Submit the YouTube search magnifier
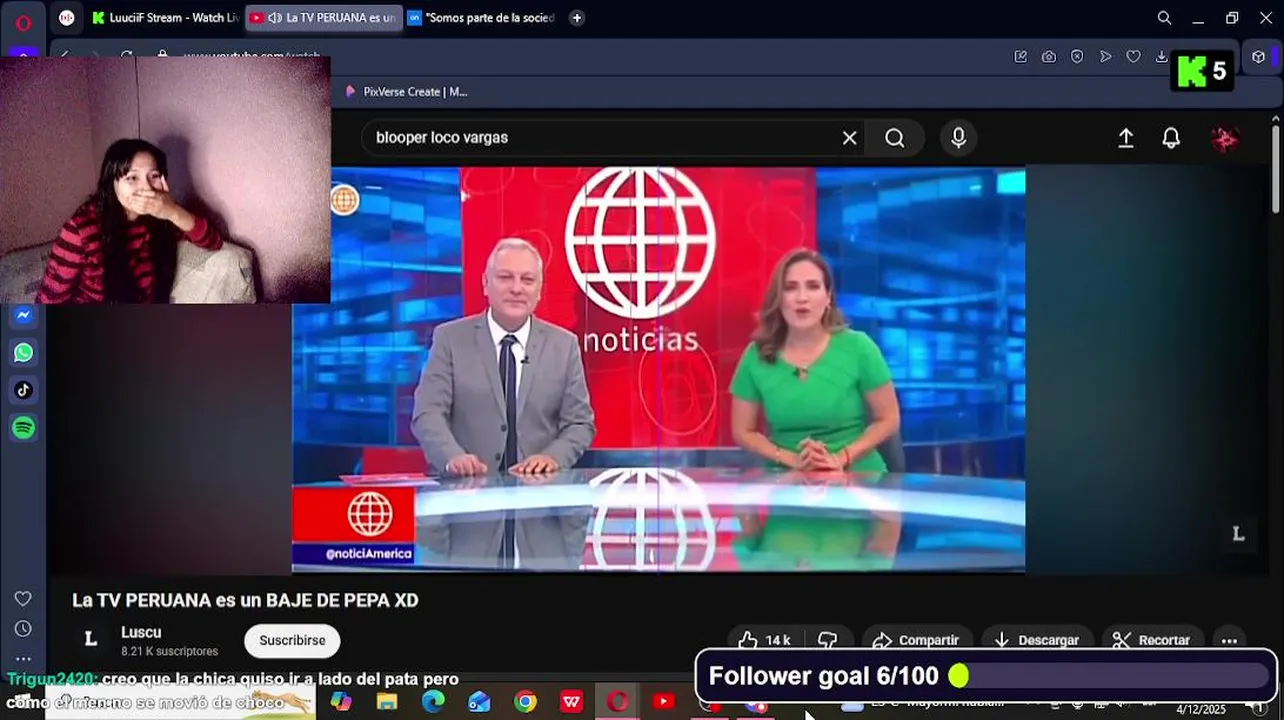Image resolution: width=1284 pixels, height=720 pixels. tap(895, 138)
